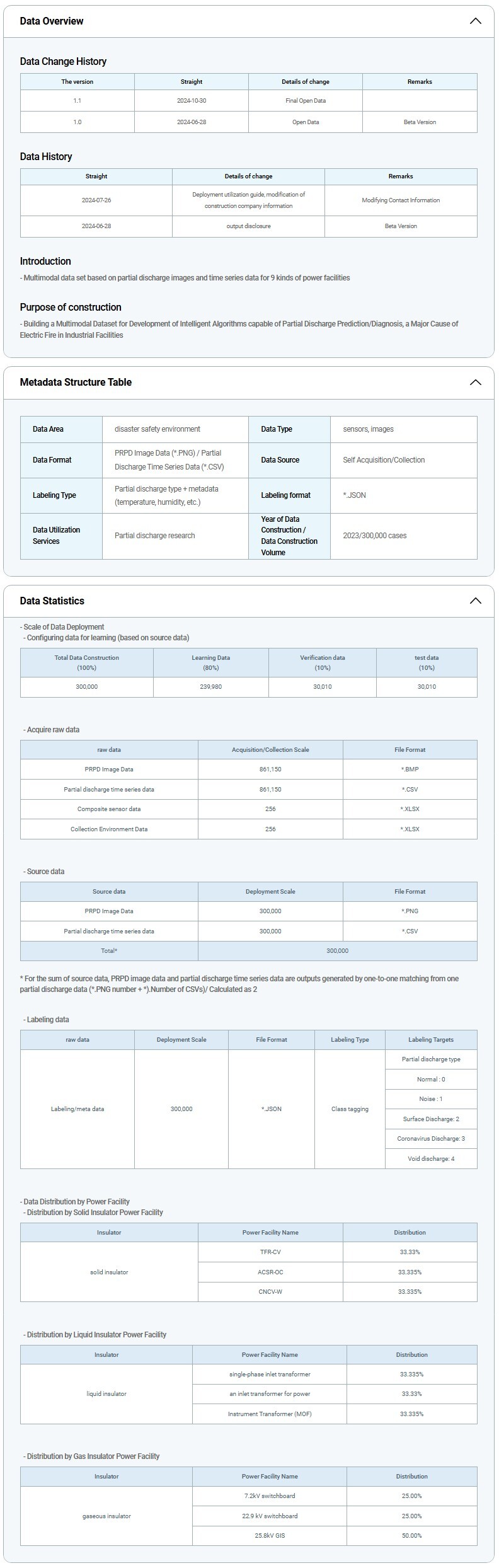Click the Data Overview panel title
The height and width of the screenshot is (1568, 499).
pyautogui.click(x=52, y=21)
